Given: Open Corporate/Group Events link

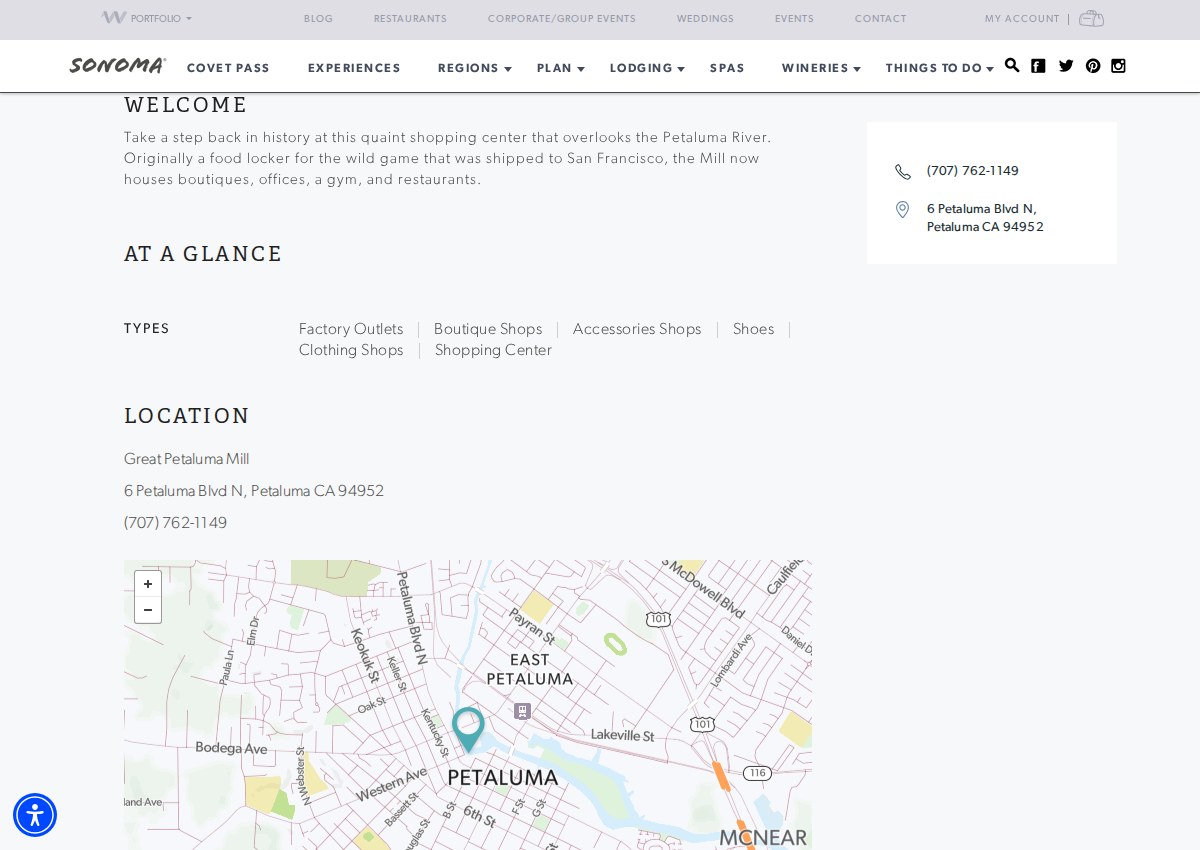Looking at the screenshot, I should pos(562,19).
